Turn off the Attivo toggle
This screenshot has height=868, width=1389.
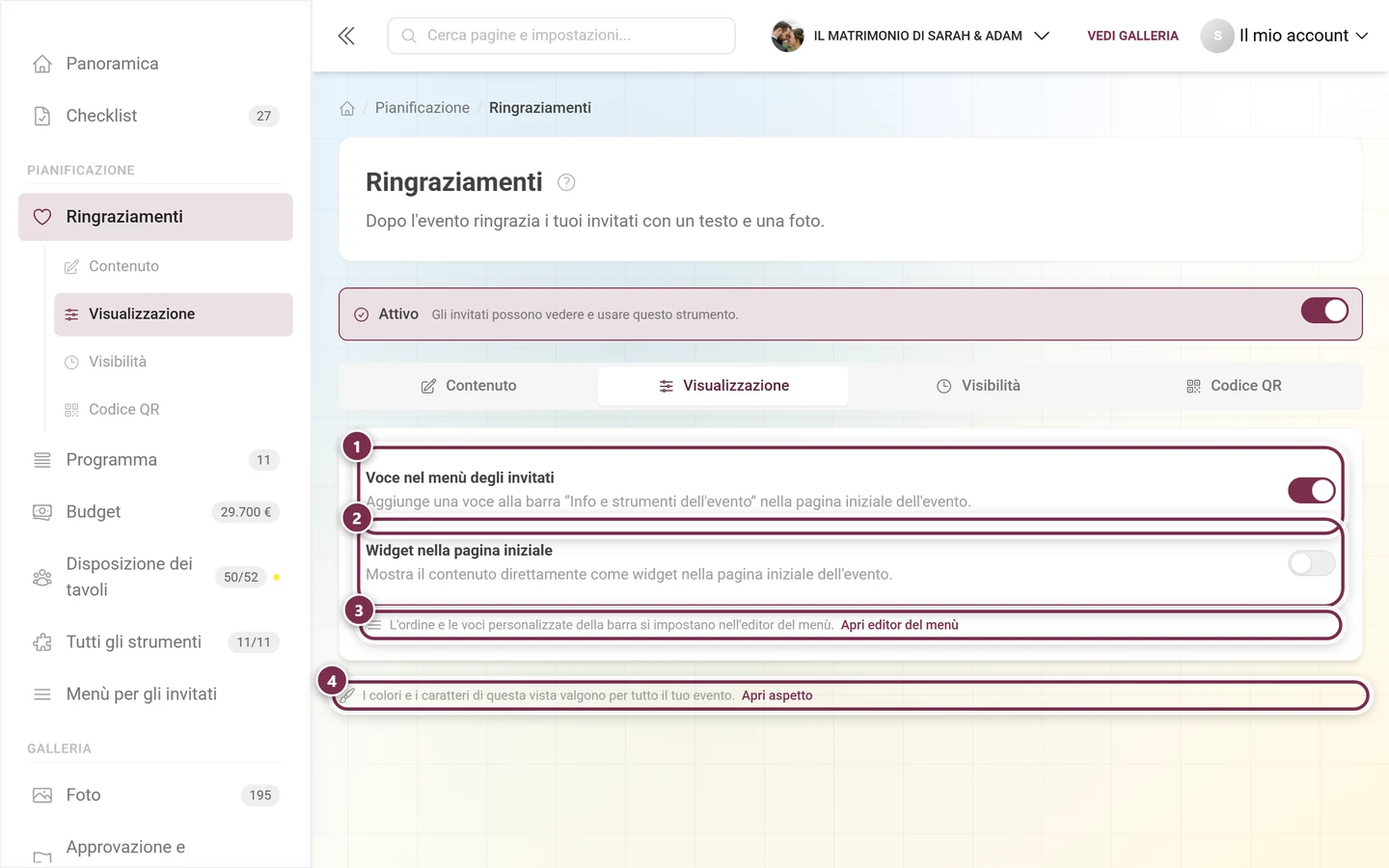click(1324, 311)
